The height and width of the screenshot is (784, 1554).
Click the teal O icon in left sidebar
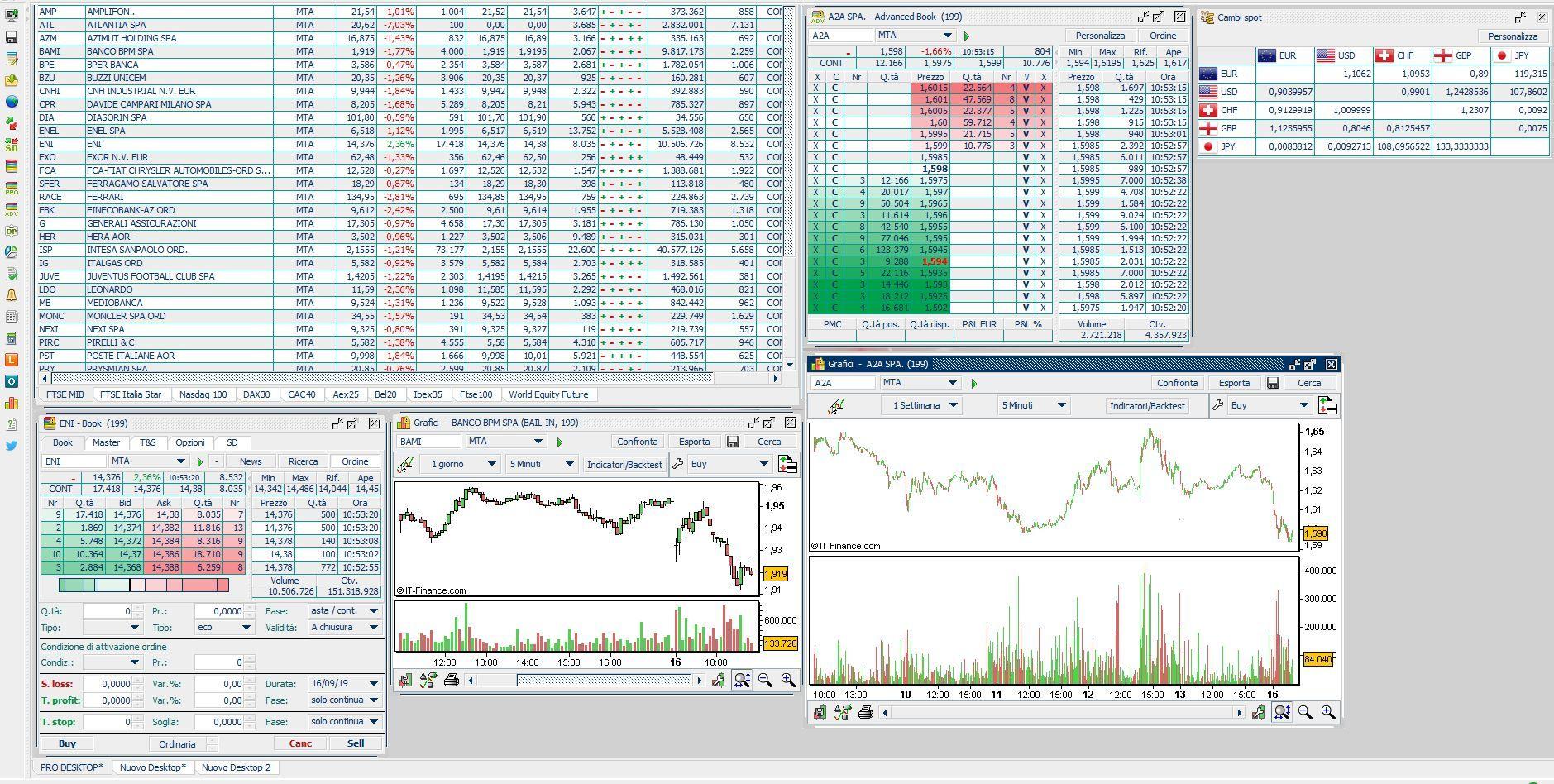pos(12,381)
